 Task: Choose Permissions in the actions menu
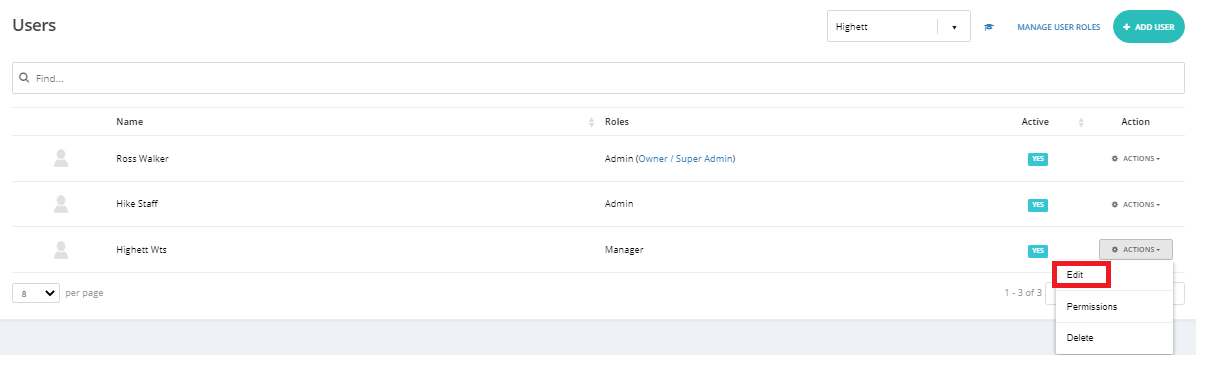coord(1092,307)
